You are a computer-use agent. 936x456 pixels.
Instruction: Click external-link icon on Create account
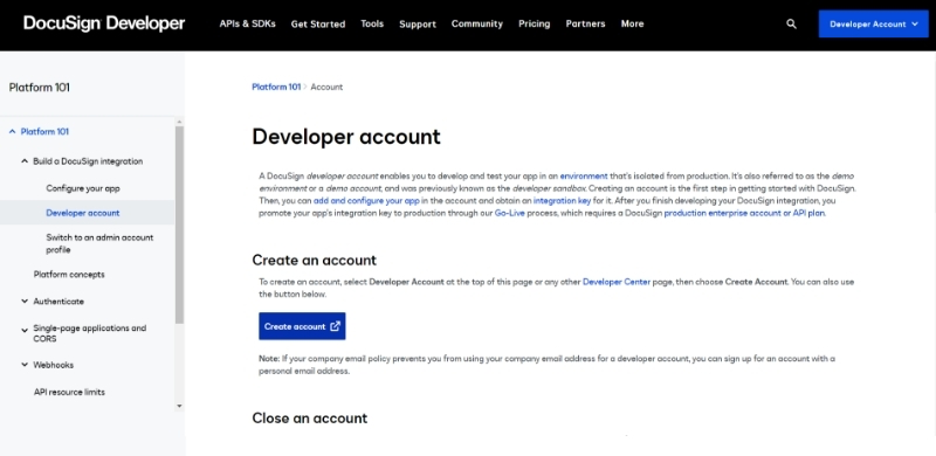point(335,326)
